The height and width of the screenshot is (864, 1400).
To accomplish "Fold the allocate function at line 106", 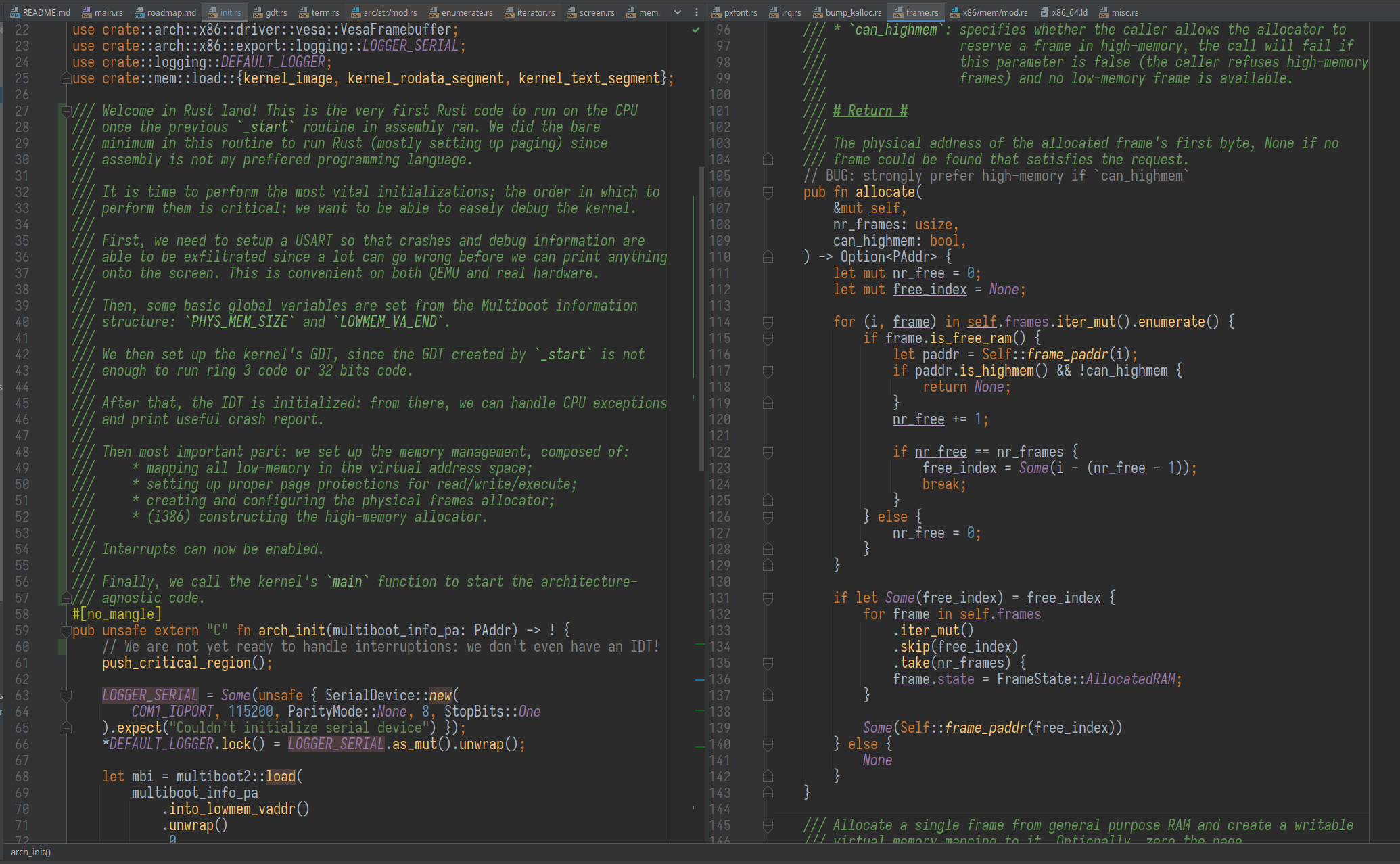I will click(x=768, y=192).
